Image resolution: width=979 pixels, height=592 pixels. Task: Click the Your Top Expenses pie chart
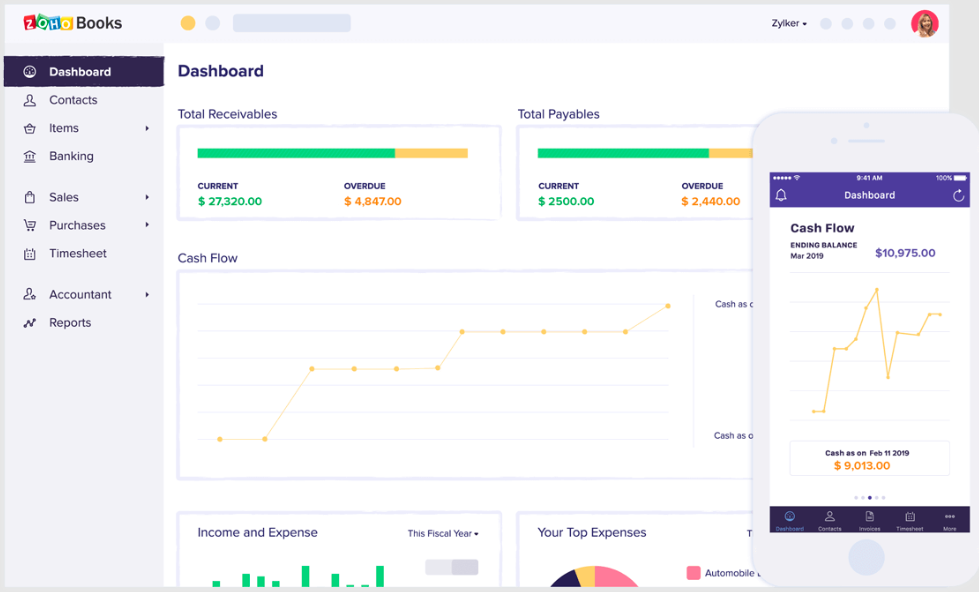[x=594, y=576]
